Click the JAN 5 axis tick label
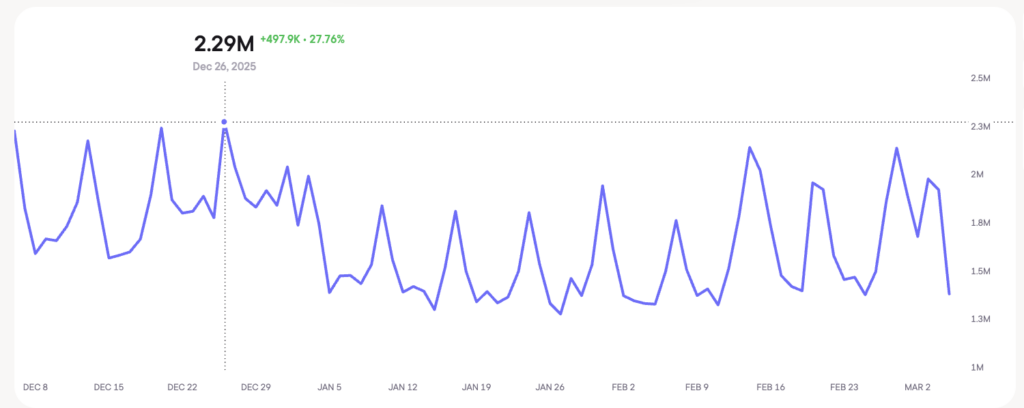Screen dimensions: 1024x408 point(330,387)
